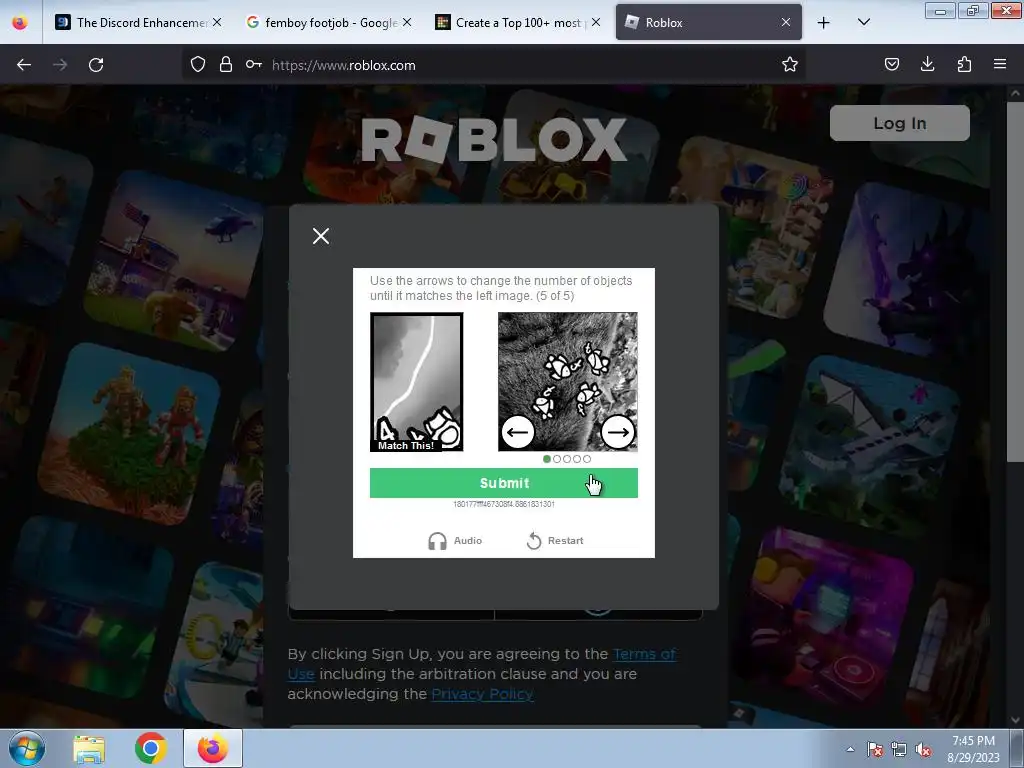Screen dimensions: 1024x768
Task: Click the padlock site information icon
Action: [226, 64]
